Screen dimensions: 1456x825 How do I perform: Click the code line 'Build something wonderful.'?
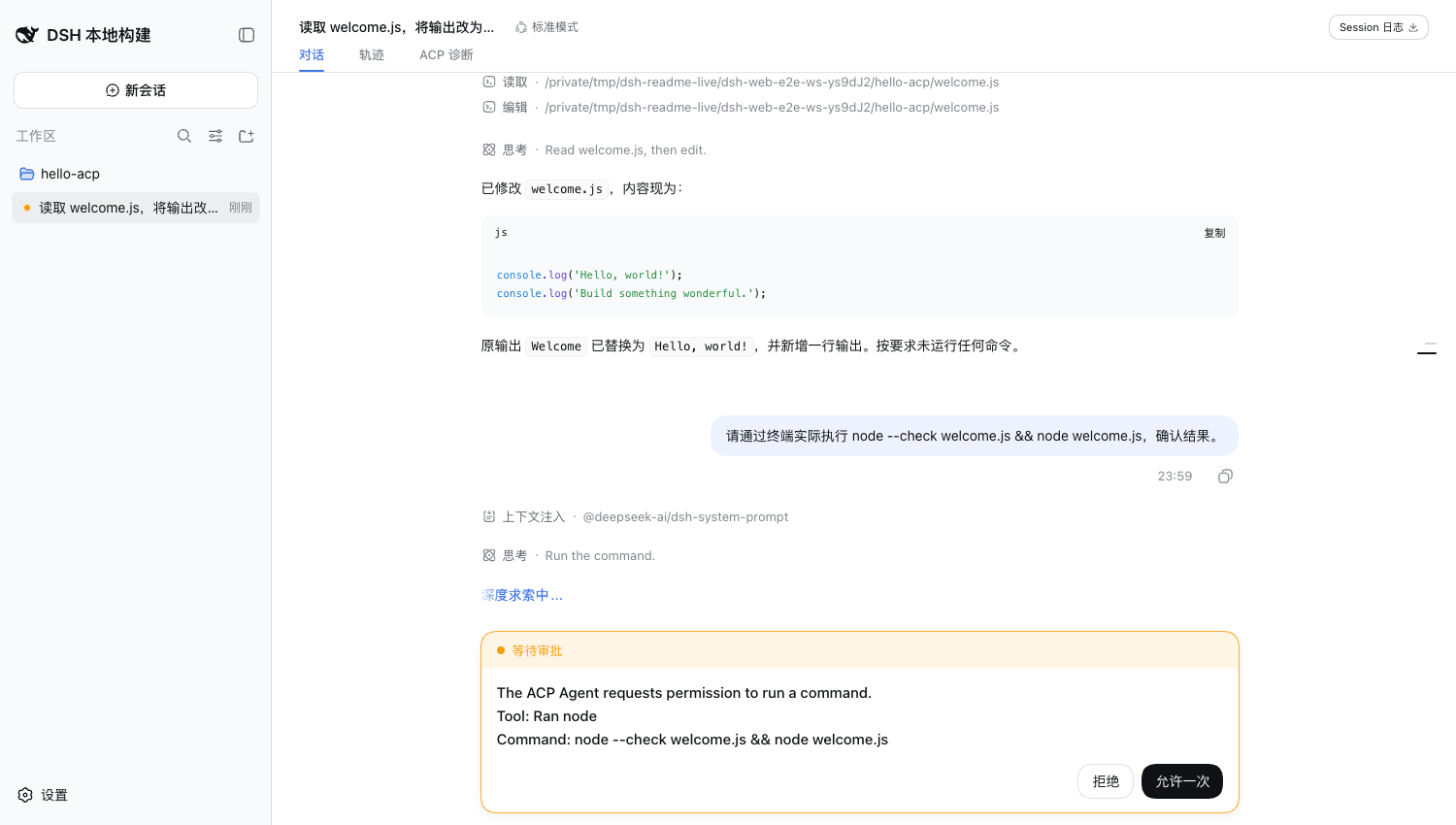point(631,293)
